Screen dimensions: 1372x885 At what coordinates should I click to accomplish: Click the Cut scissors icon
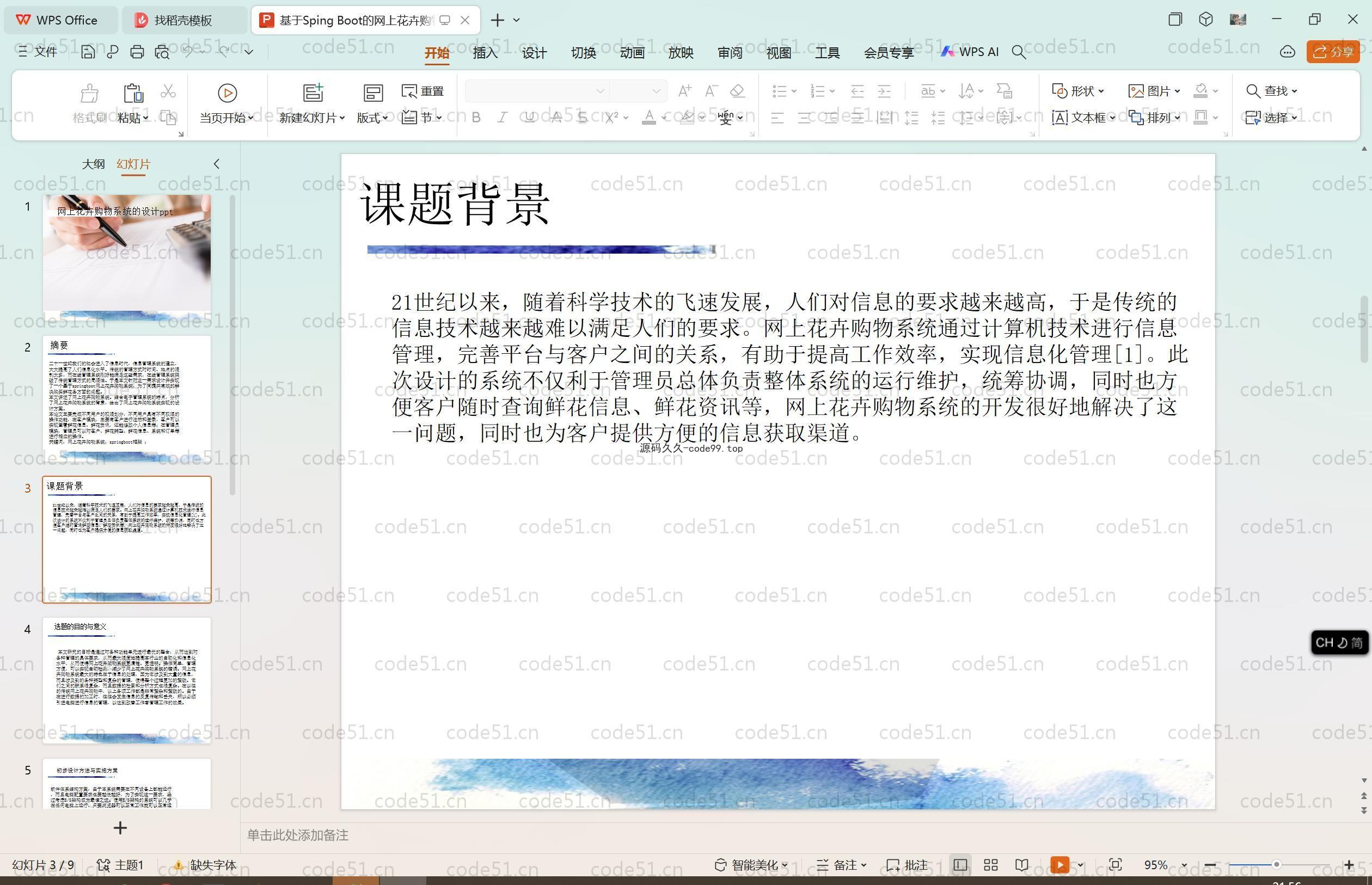click(x=168, y=91)
